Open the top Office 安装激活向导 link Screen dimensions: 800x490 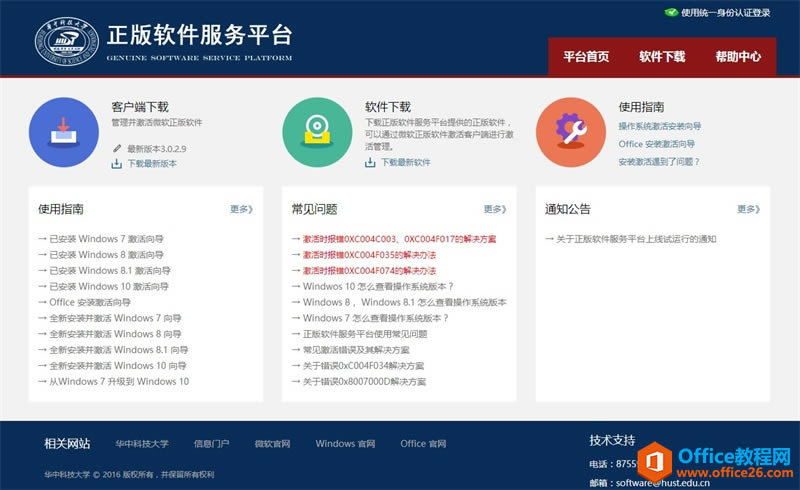pyautogui.click(x=657, y=144)
